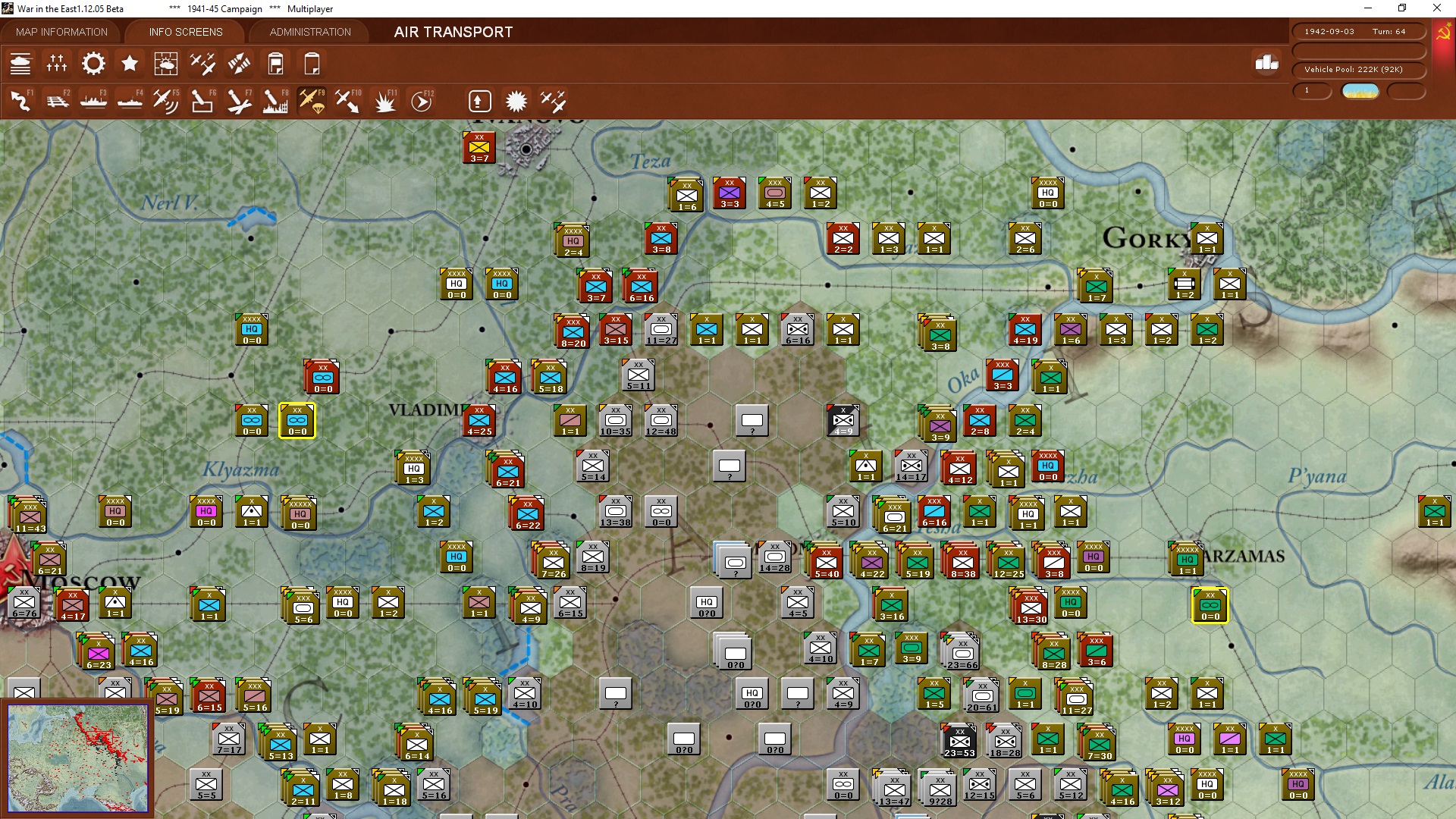Select the red 5=40 unit
This screenshot has width=1456, height=819.
point(825,560)
